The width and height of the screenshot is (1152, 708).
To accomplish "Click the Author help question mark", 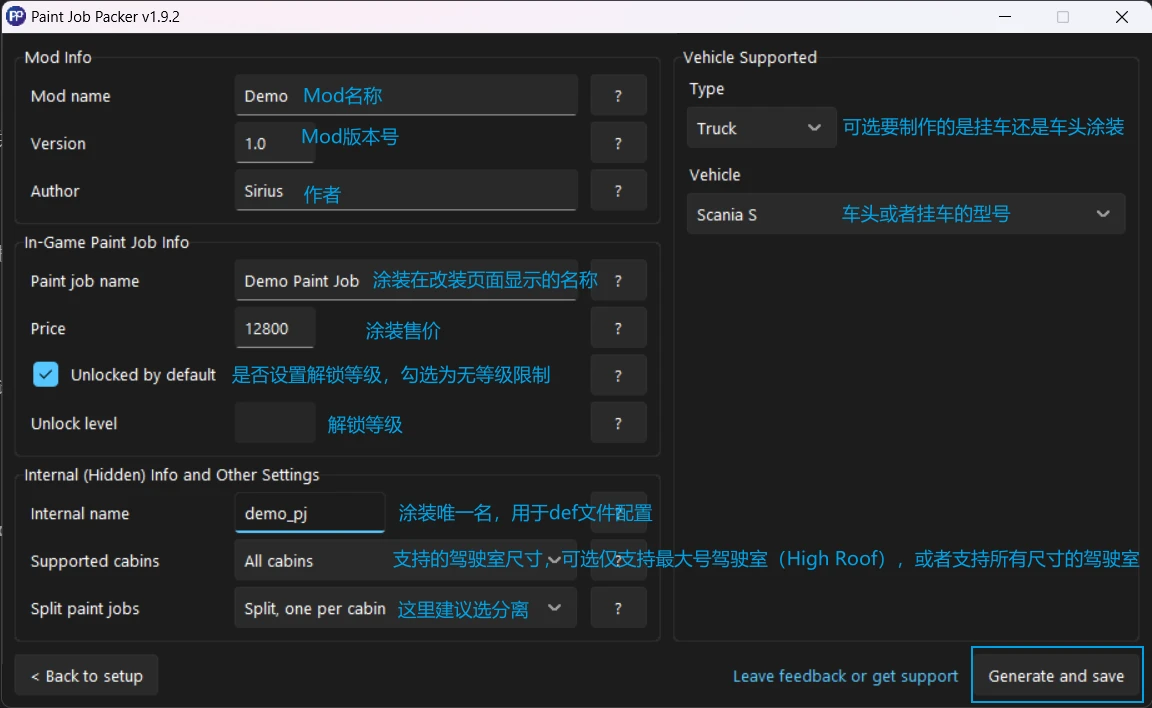I will coord(618,191).
